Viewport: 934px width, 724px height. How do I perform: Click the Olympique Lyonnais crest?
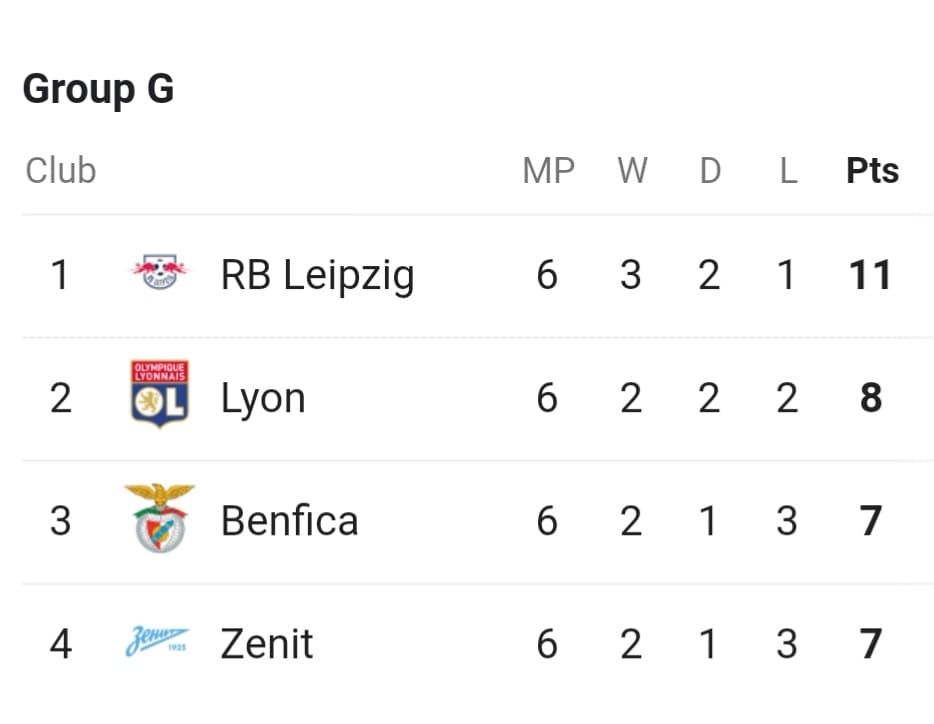[160, 394]
